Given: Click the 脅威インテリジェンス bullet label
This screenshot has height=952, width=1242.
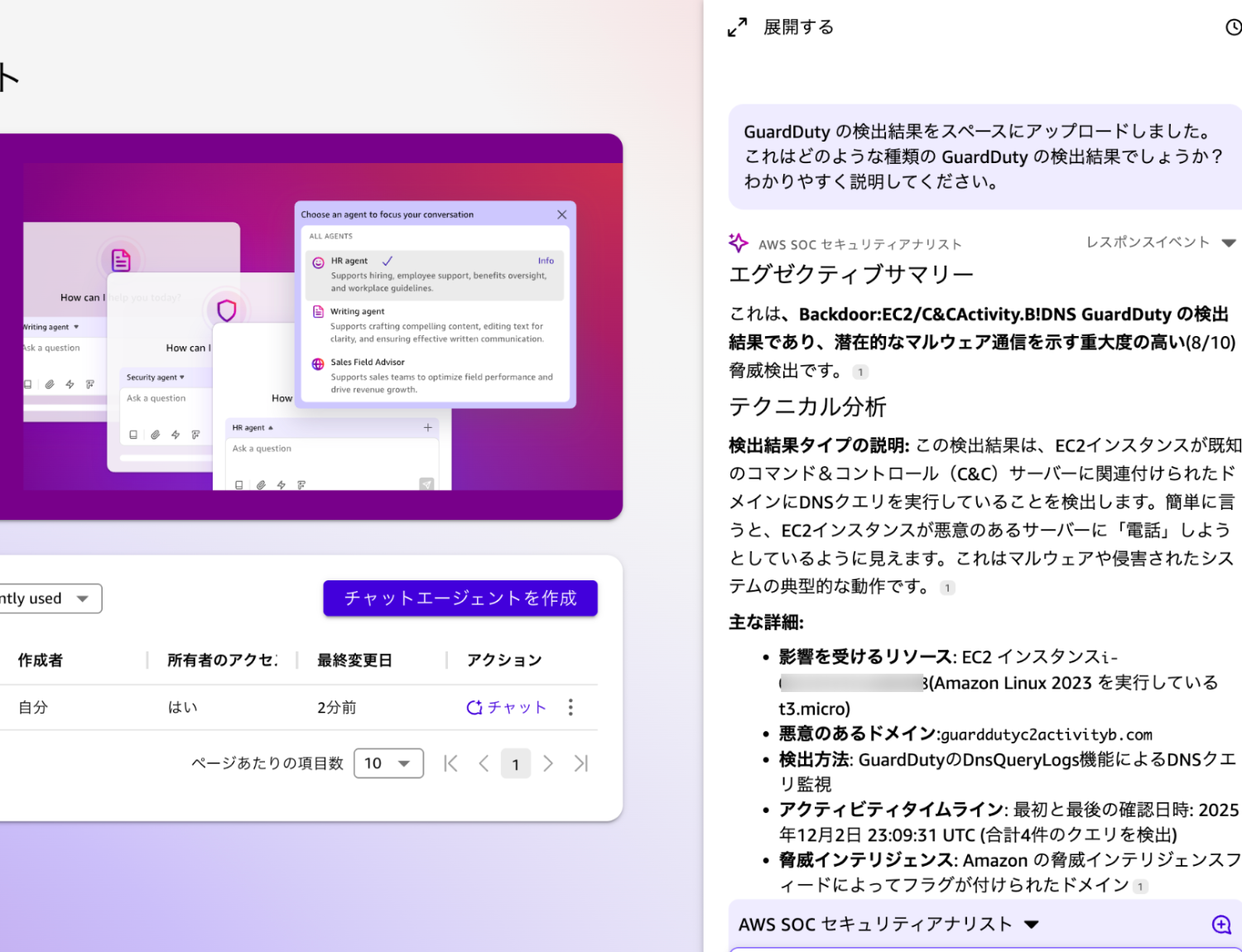Looking at the screenshot, I should (x=866, y=860).
